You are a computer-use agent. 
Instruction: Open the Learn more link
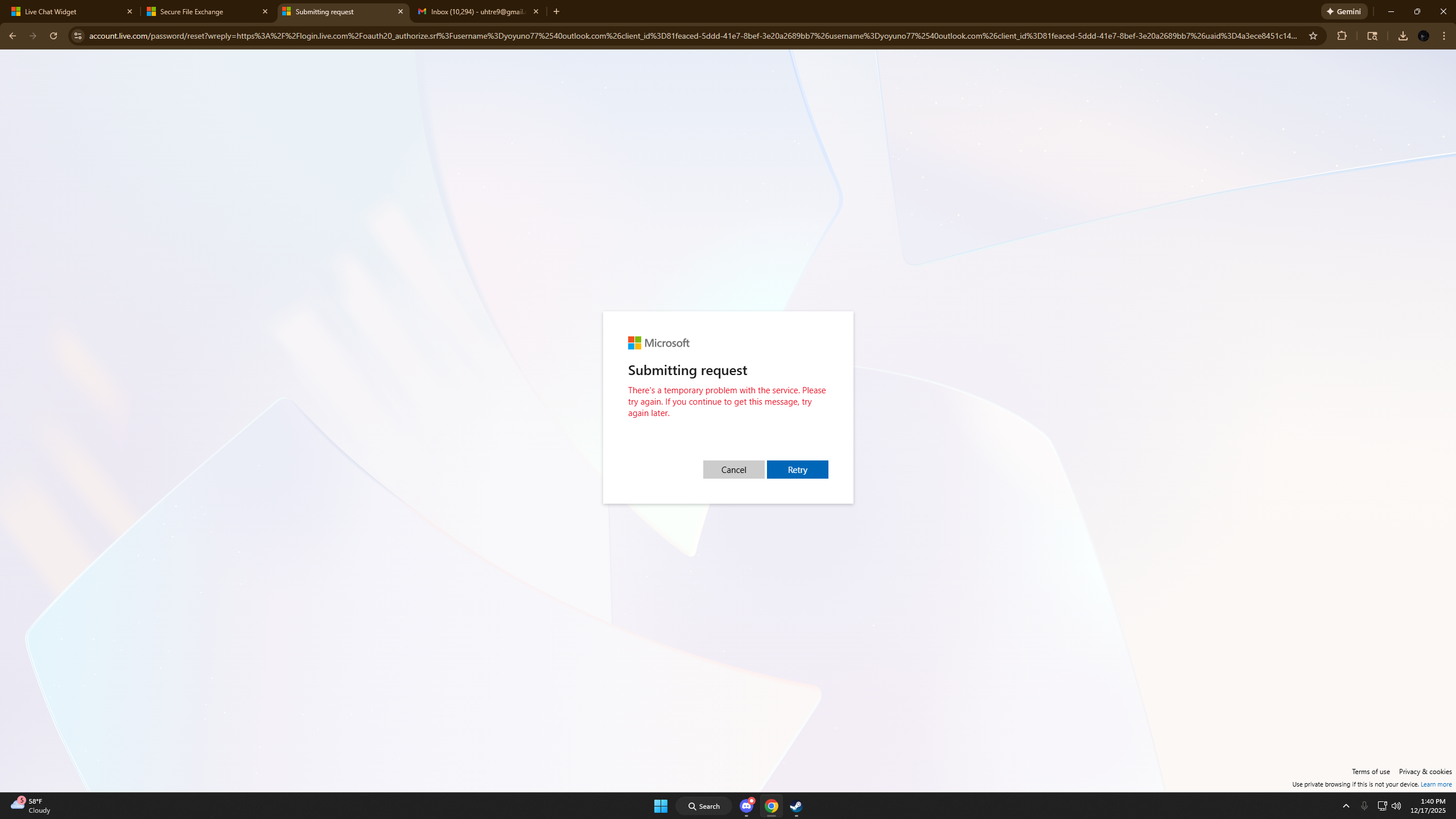(x=1436, y=784)
